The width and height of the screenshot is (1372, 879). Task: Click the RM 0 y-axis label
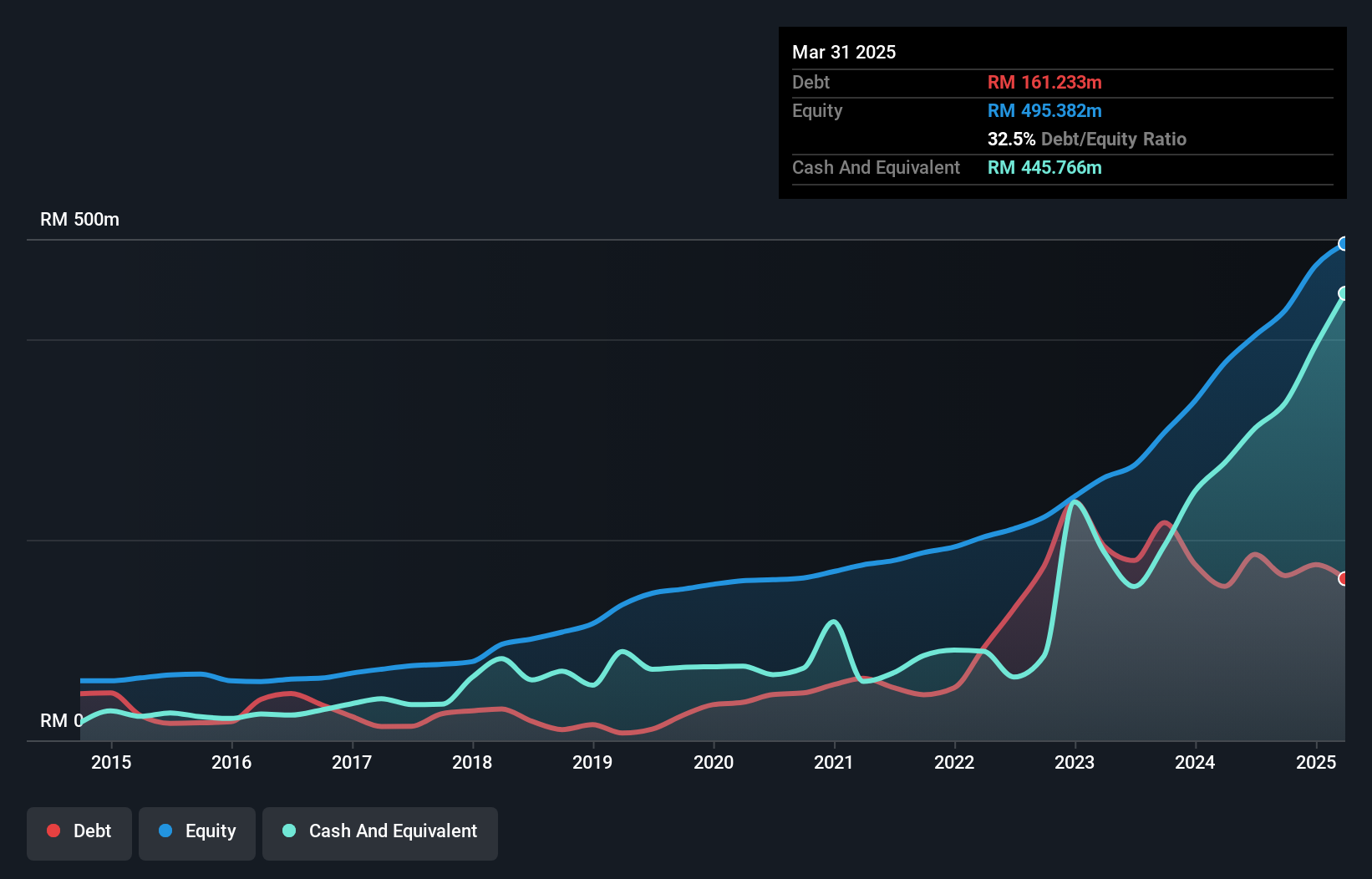point(61,720)
